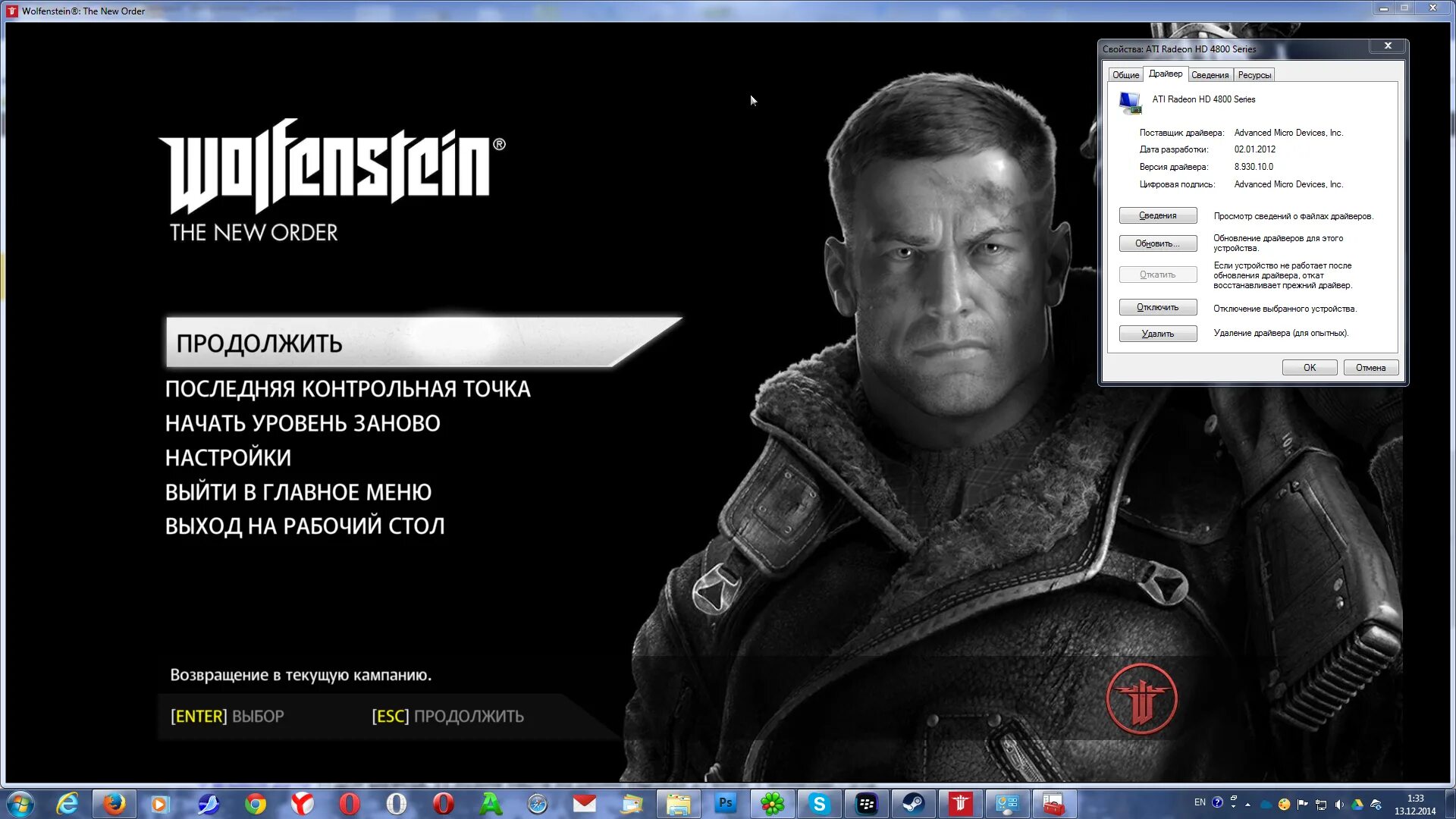Click driver date value 02.01.2012

pyautogui.click(x=1254, y=149)
